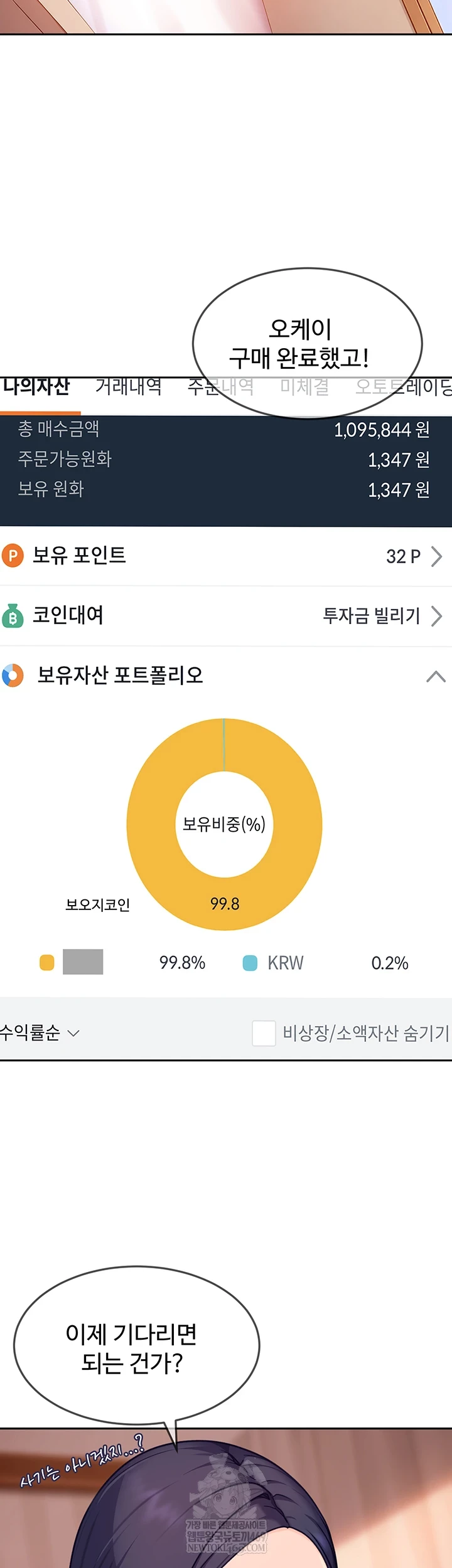Collapse the 보유자산 포트폴리오 section
Image resolution: width=452 pixels, height=1568 pixels.
point(436,676)
